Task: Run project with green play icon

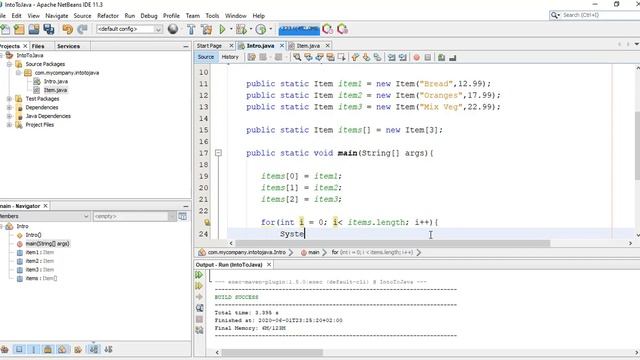Action: (222, 29)
